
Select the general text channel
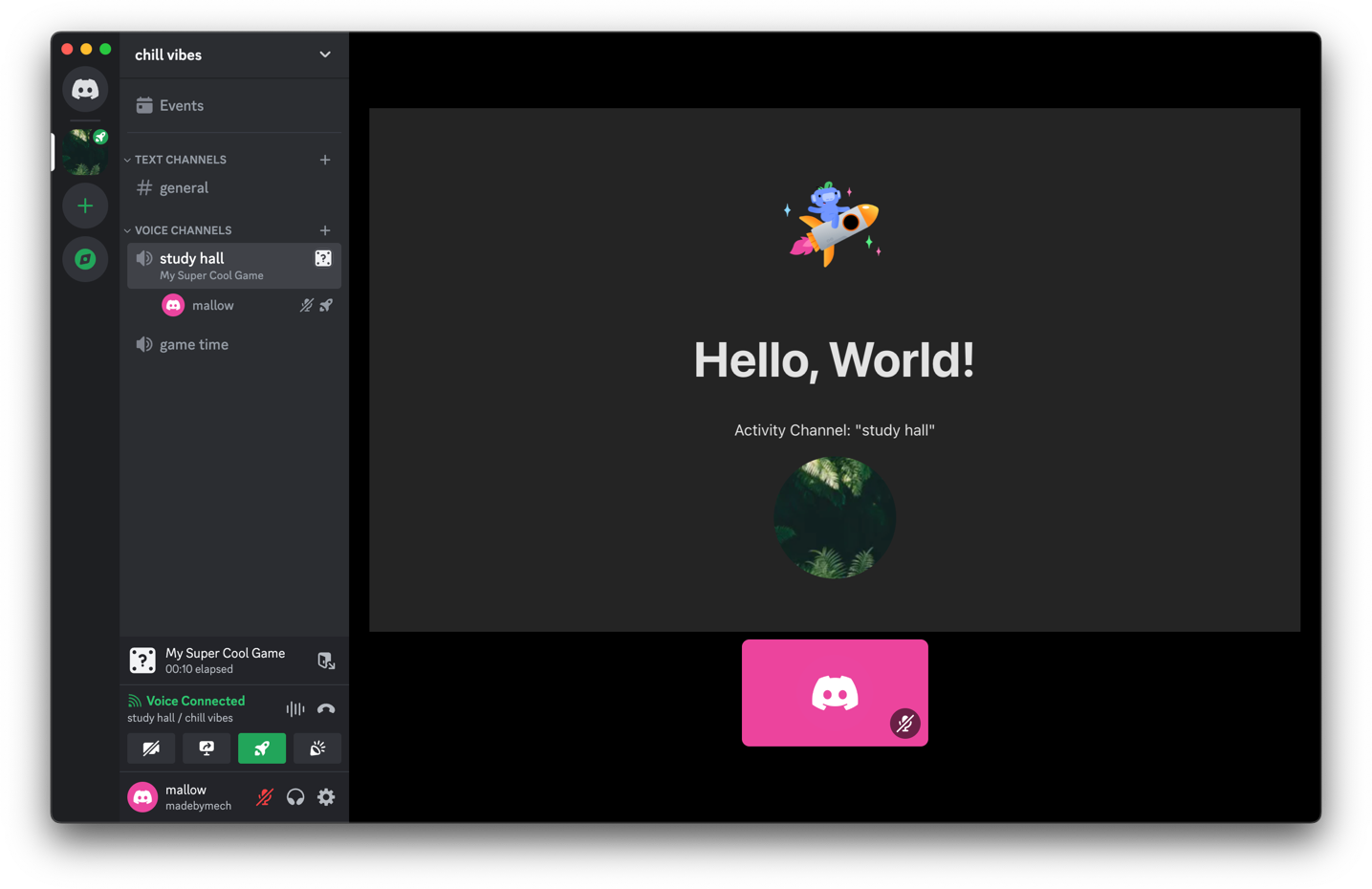[184, 187]
